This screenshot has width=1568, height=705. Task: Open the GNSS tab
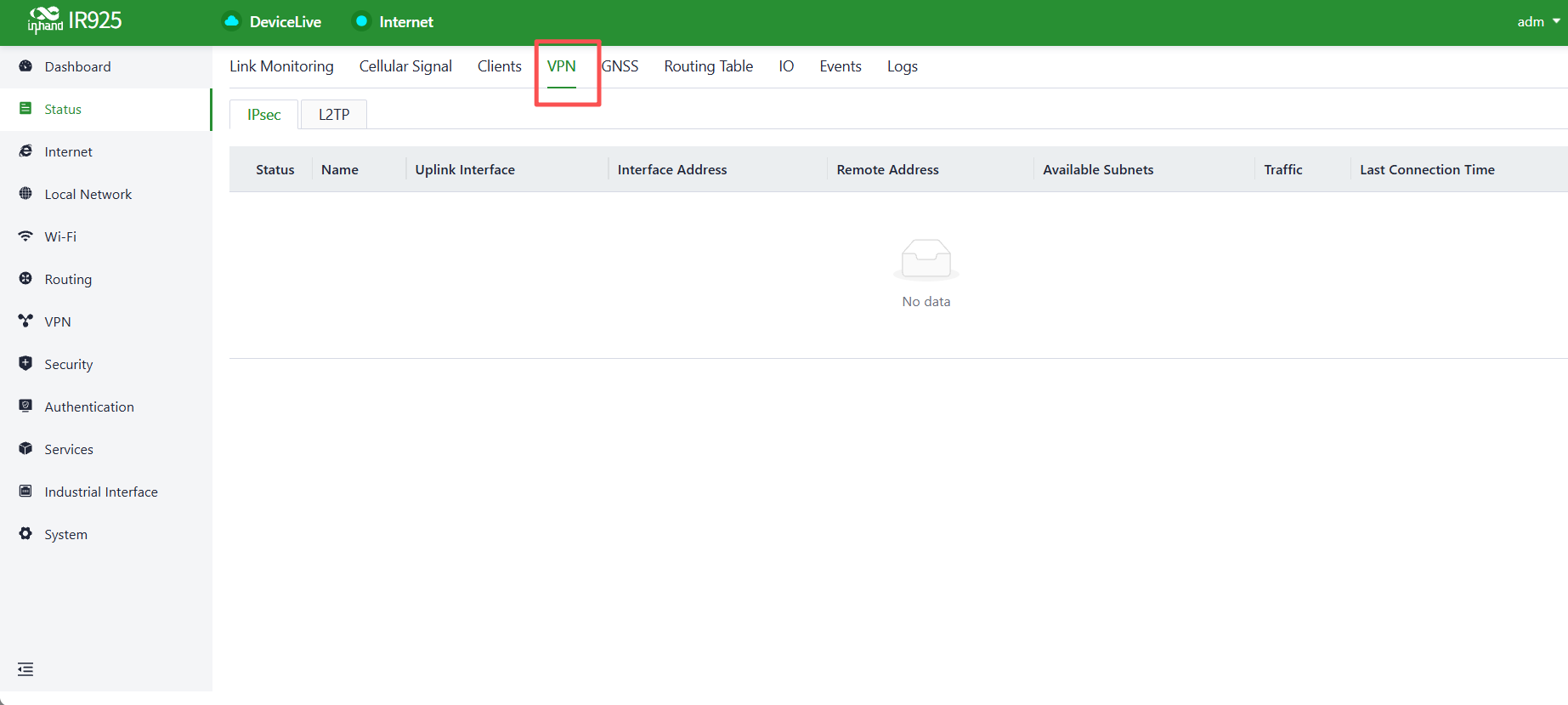pyautogui.click(x=620, y=66)
